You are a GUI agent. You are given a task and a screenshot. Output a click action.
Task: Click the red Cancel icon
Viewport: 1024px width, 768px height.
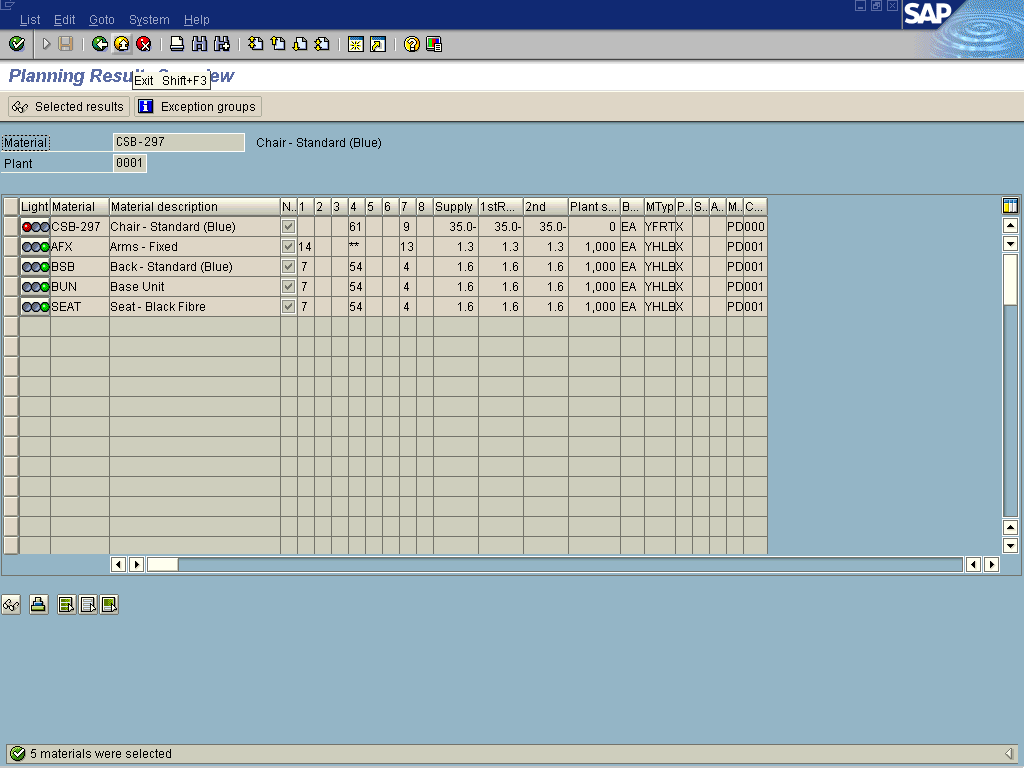144,44
